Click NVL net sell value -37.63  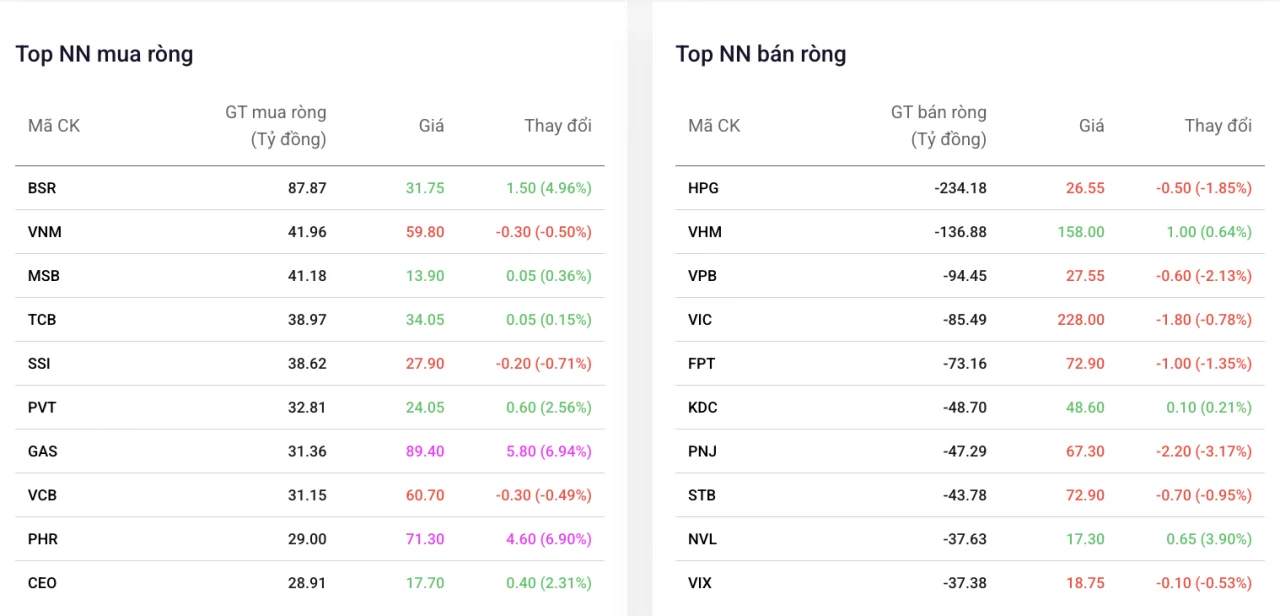point(965,540)
